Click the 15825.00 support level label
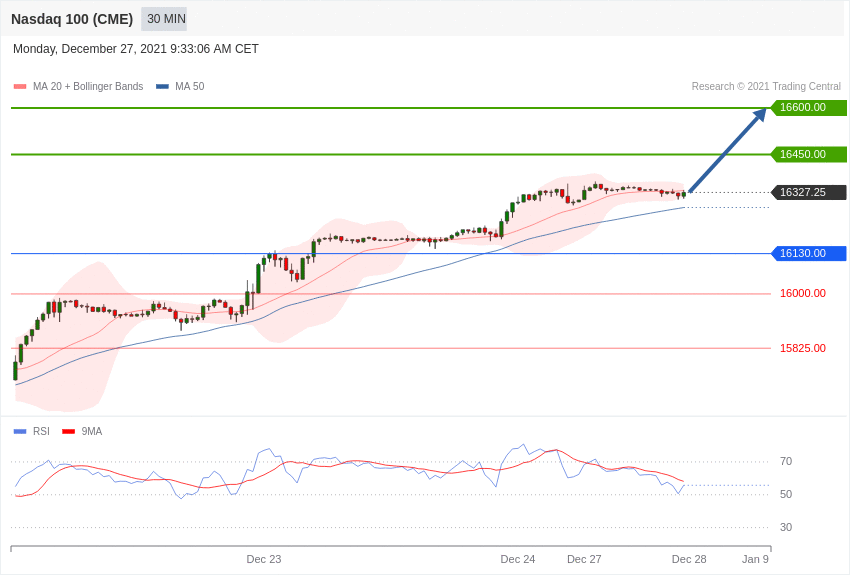 point(802,348)
